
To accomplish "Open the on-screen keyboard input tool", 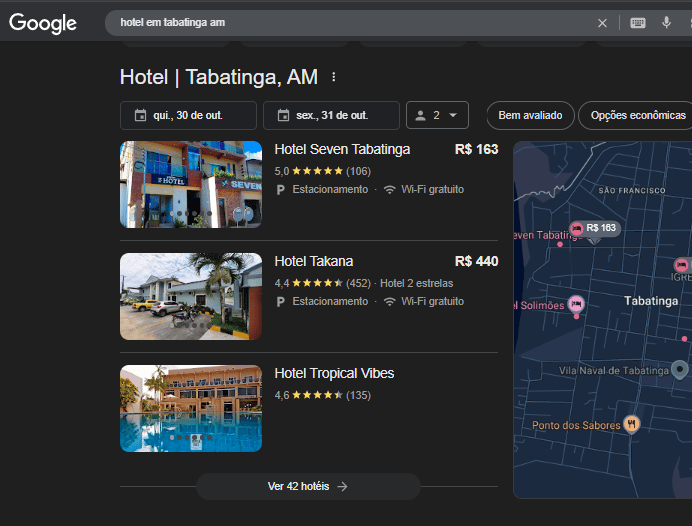I will coord(638,23).
